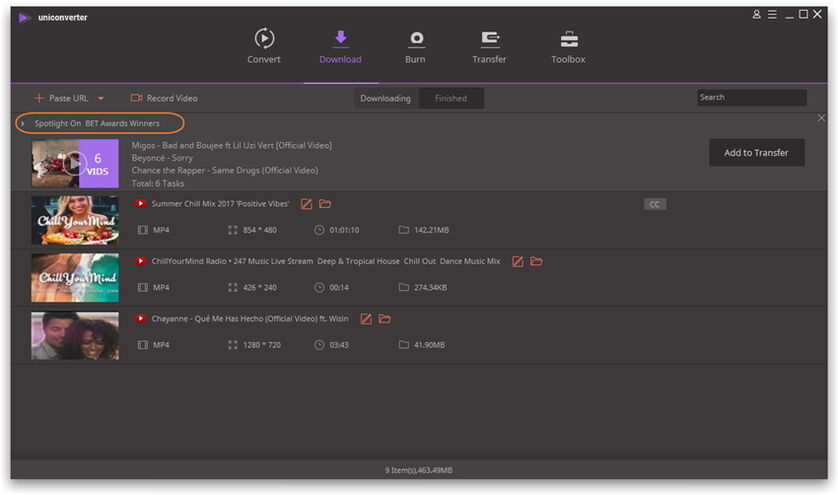Open folder for Summer Chill Mix 2017

tap(325, 204)
